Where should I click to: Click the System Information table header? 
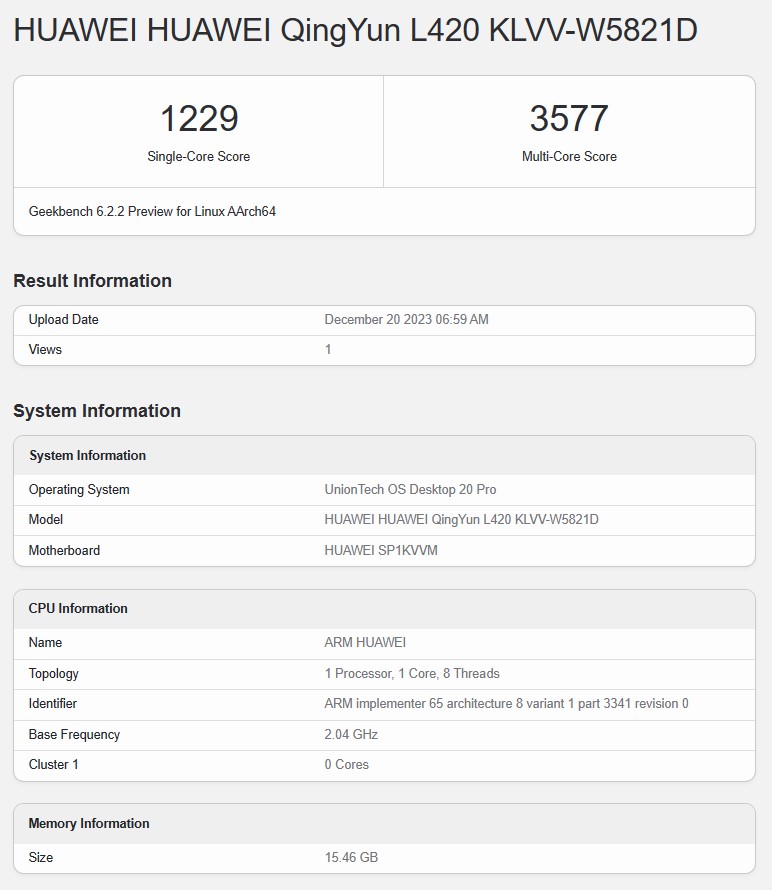click(x=88, y=456)
